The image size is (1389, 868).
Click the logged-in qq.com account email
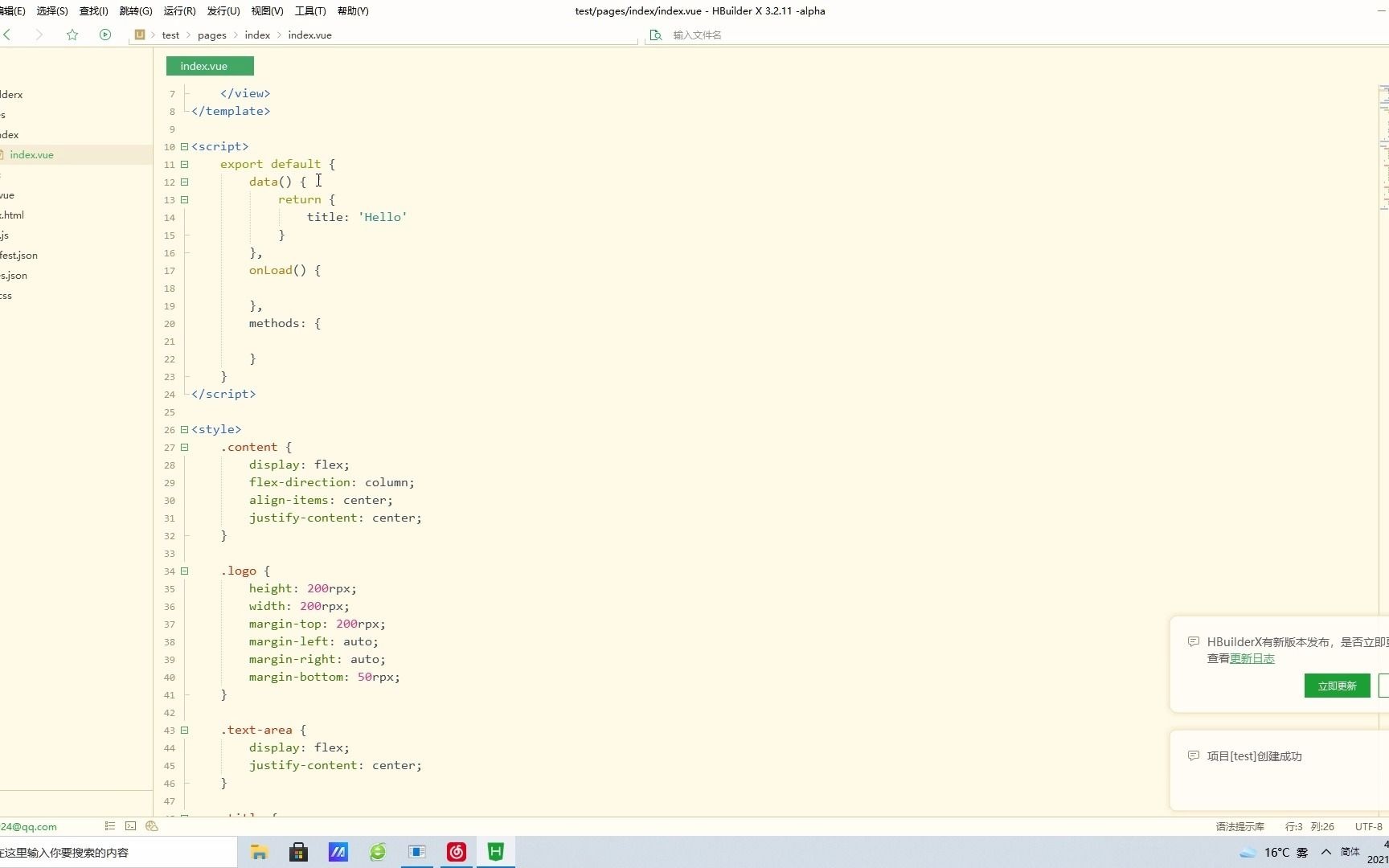29,826
